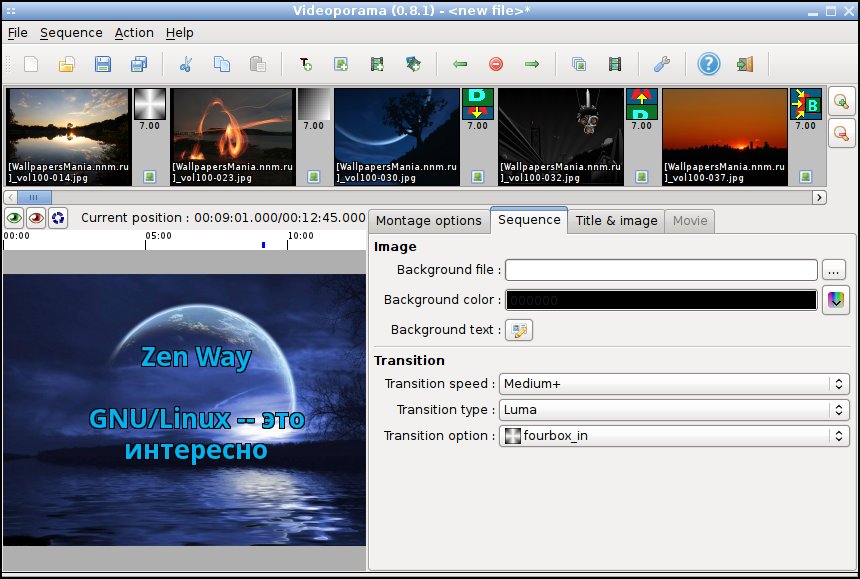Add an image sequence
This screenshot has height=579, width=860.
(x=341, y=64)
